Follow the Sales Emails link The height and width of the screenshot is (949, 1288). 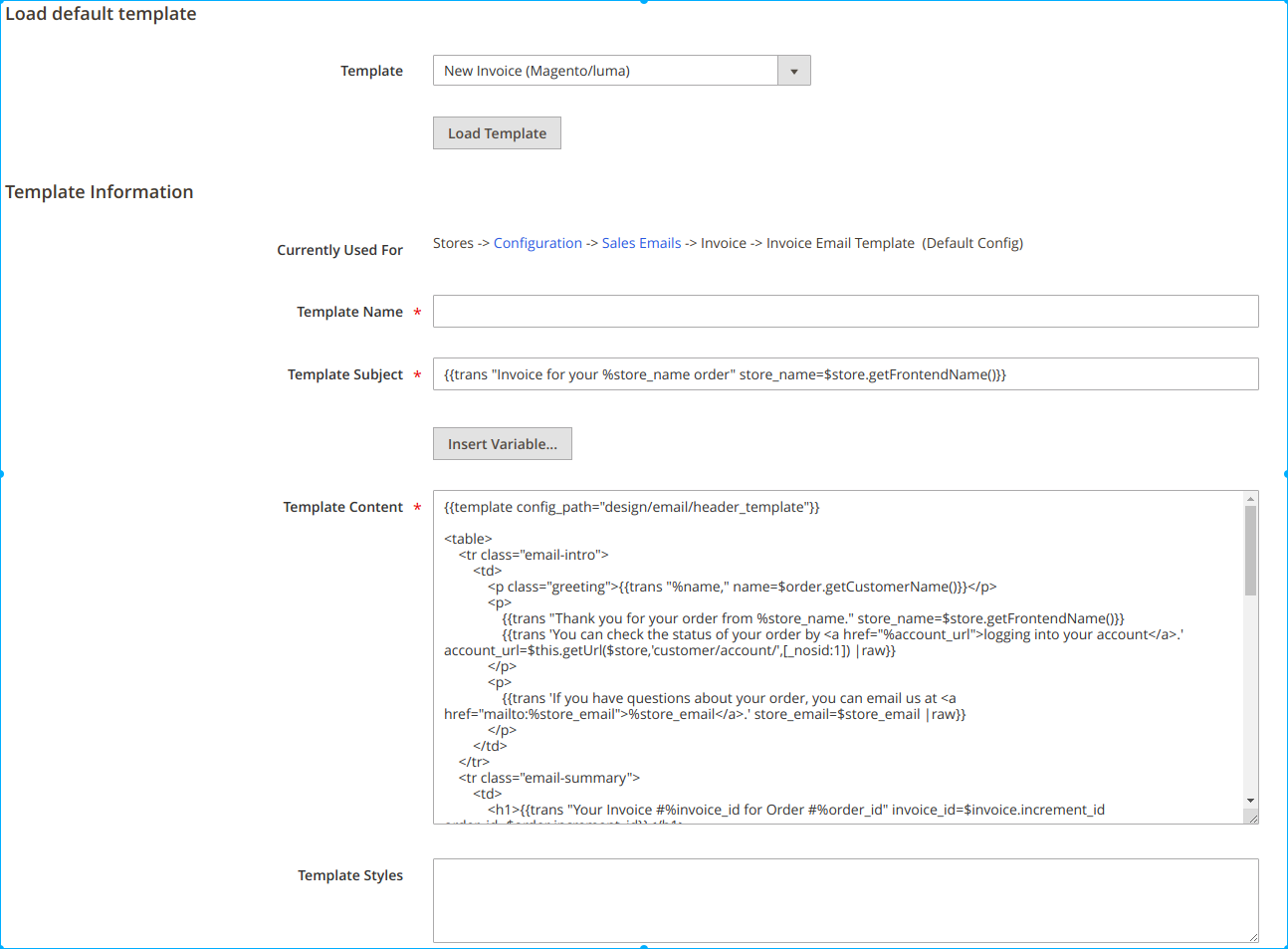pos(641,243)
